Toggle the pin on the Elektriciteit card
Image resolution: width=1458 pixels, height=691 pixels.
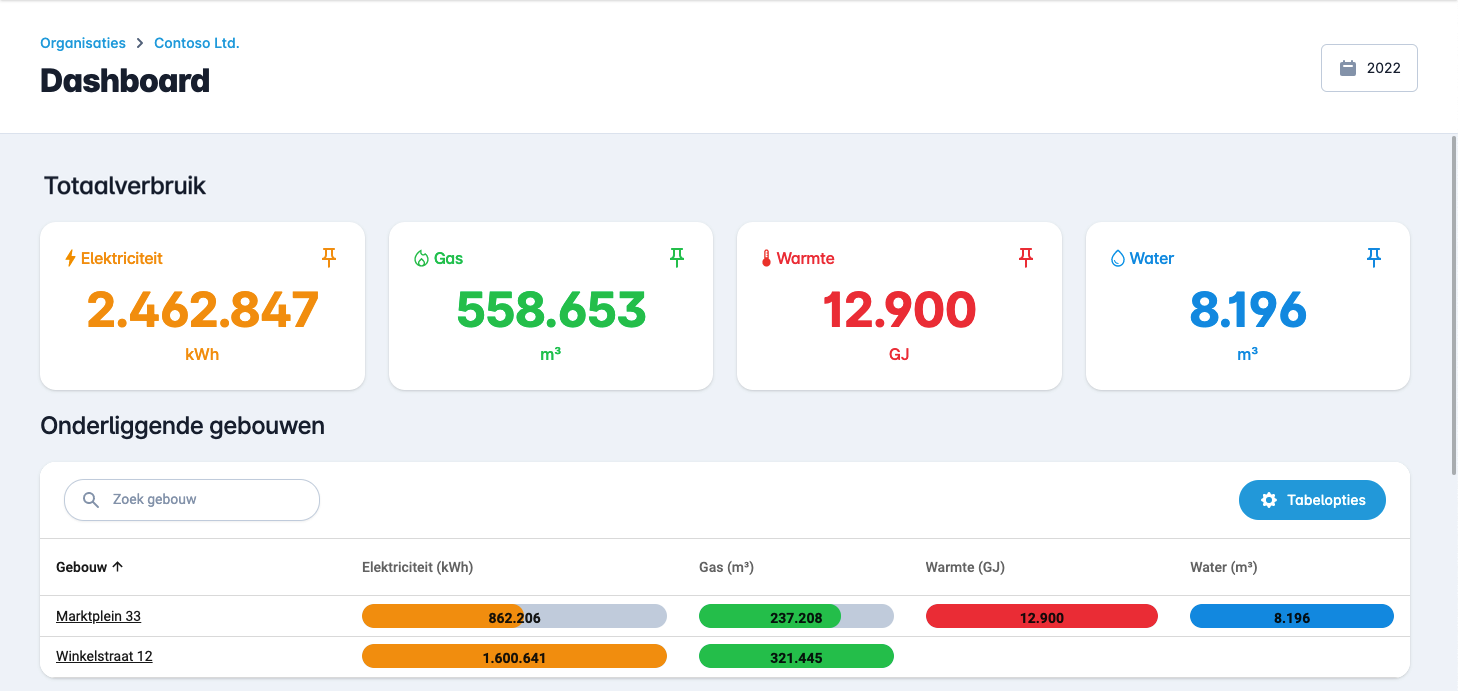tap(329, 258)
